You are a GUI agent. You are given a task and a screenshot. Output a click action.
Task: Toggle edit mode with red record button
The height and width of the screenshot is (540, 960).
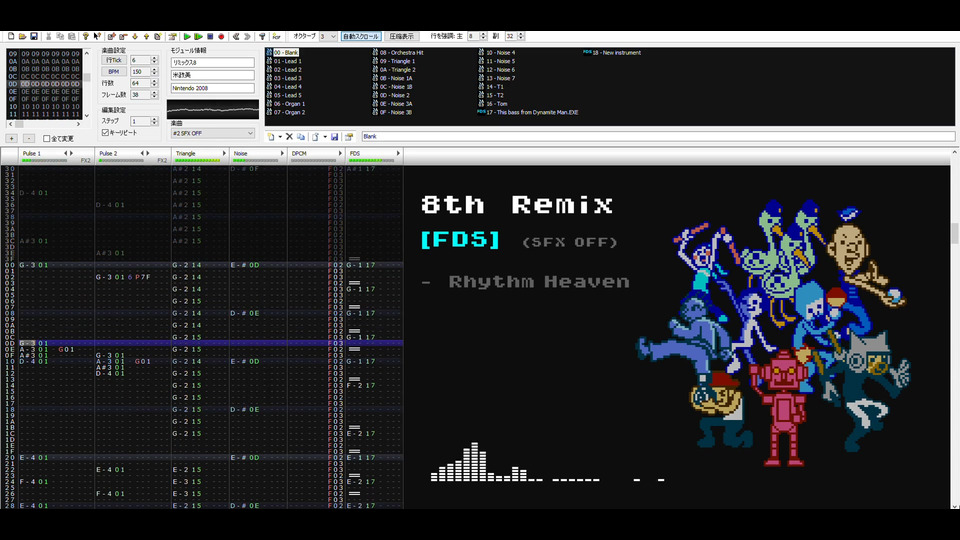(x=221, y=37)
